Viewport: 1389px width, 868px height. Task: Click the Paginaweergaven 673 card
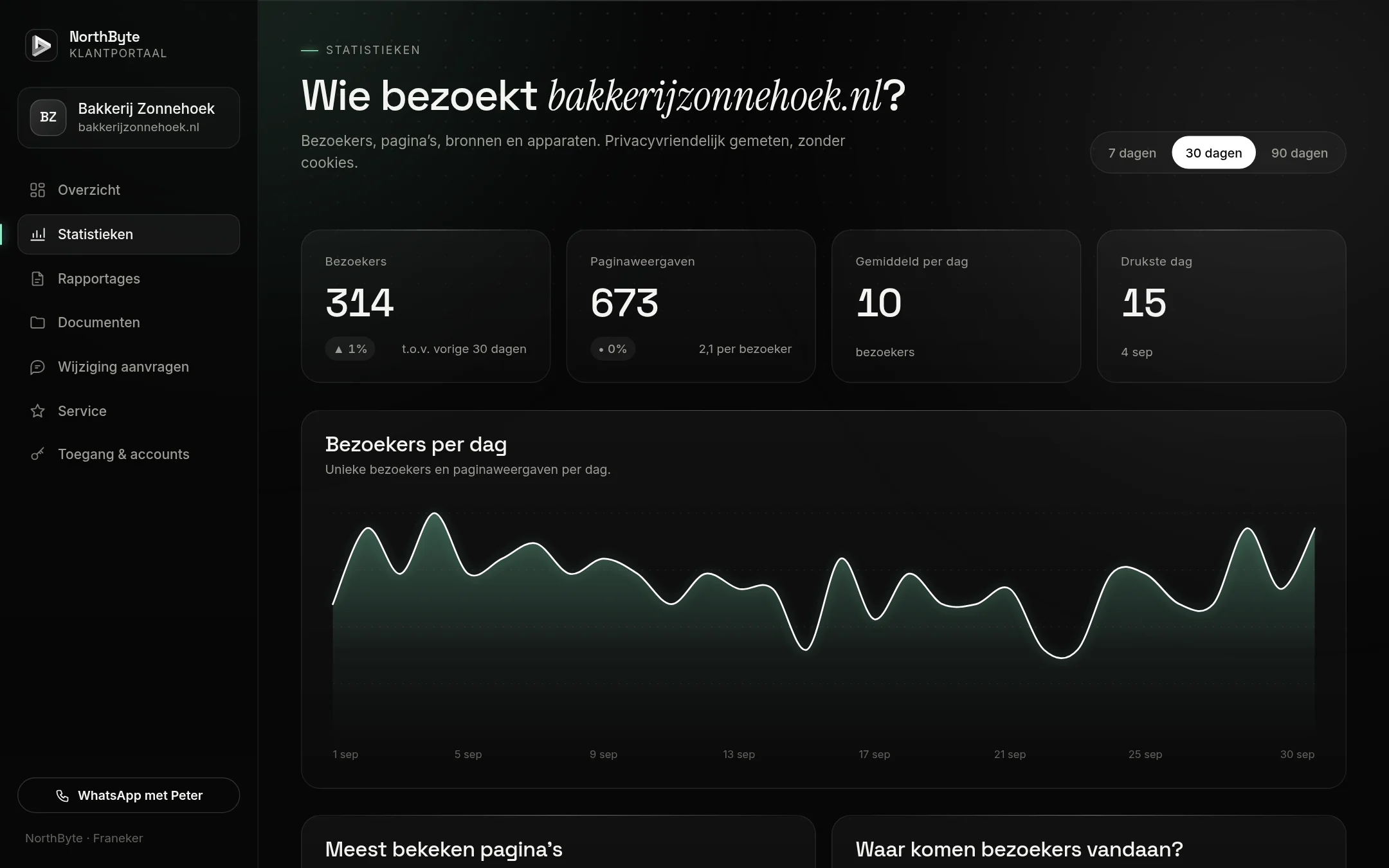(691, 306)
